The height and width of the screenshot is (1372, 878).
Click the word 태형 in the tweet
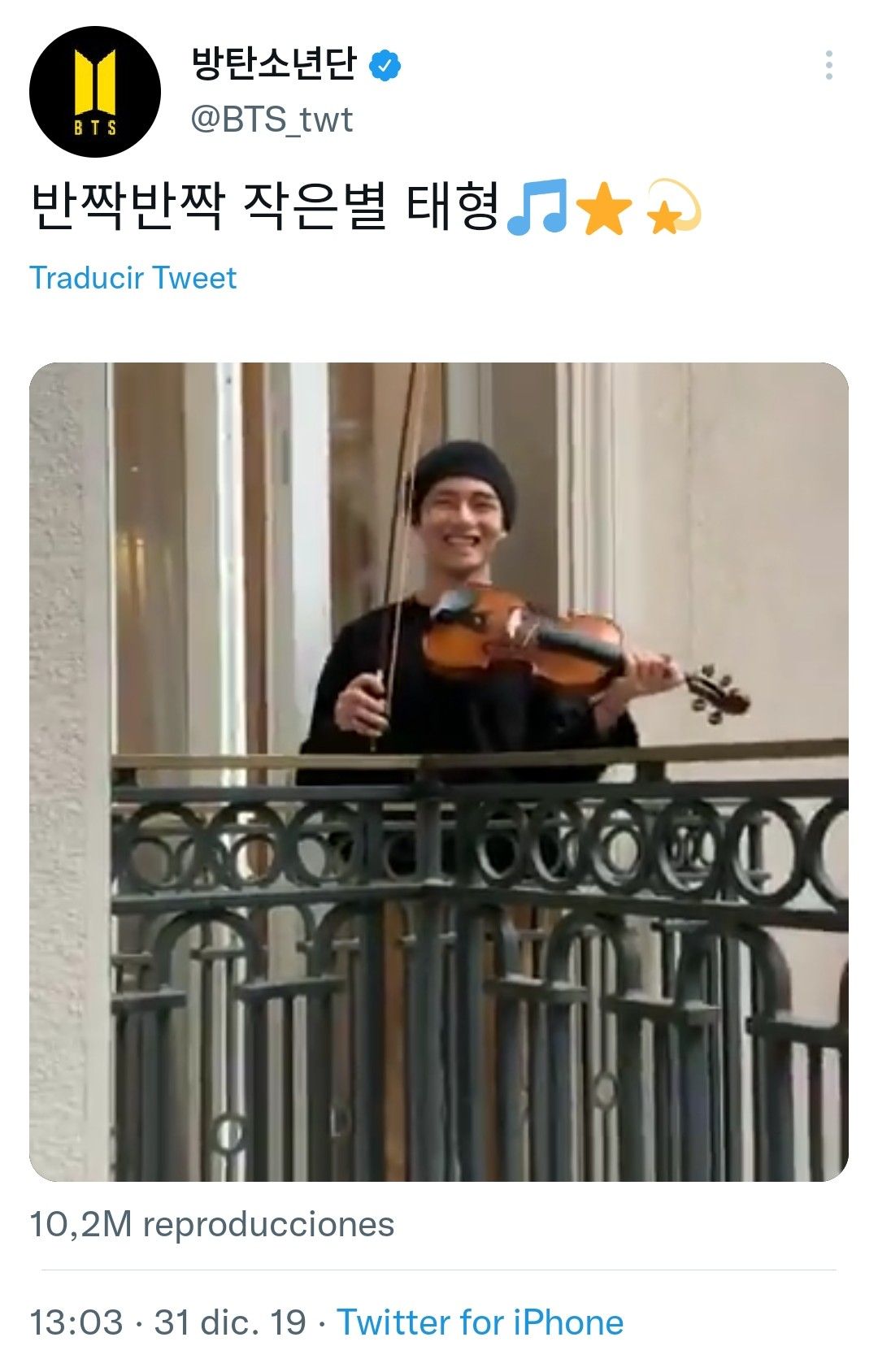point(452,206)
